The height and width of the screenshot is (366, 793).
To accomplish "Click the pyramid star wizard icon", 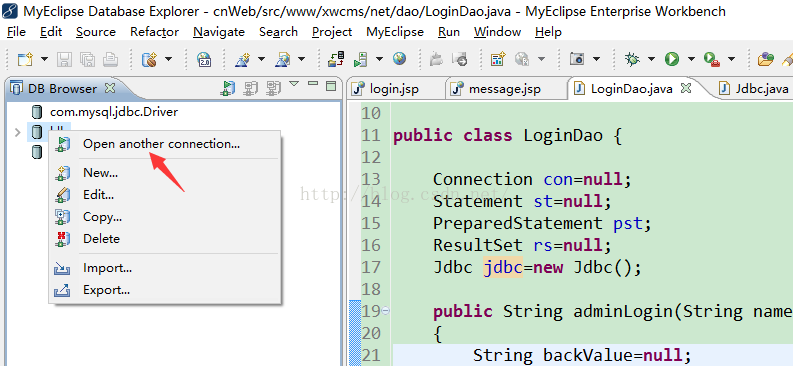I will 243,60.
